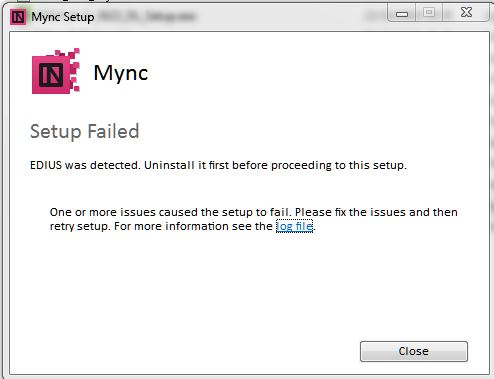Click the "Mync Setup" title bar text

coord(63,17)
